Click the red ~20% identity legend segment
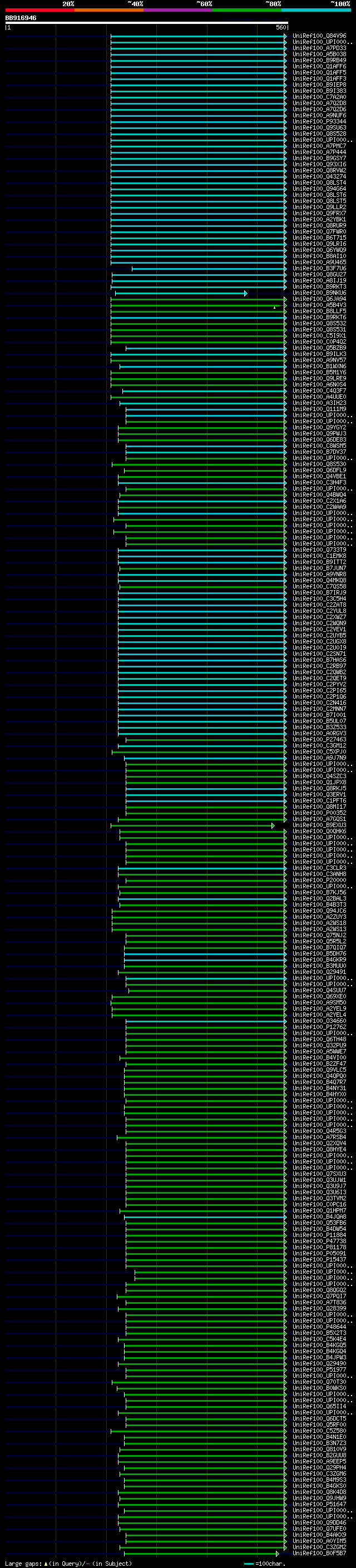 coord(39,10)
